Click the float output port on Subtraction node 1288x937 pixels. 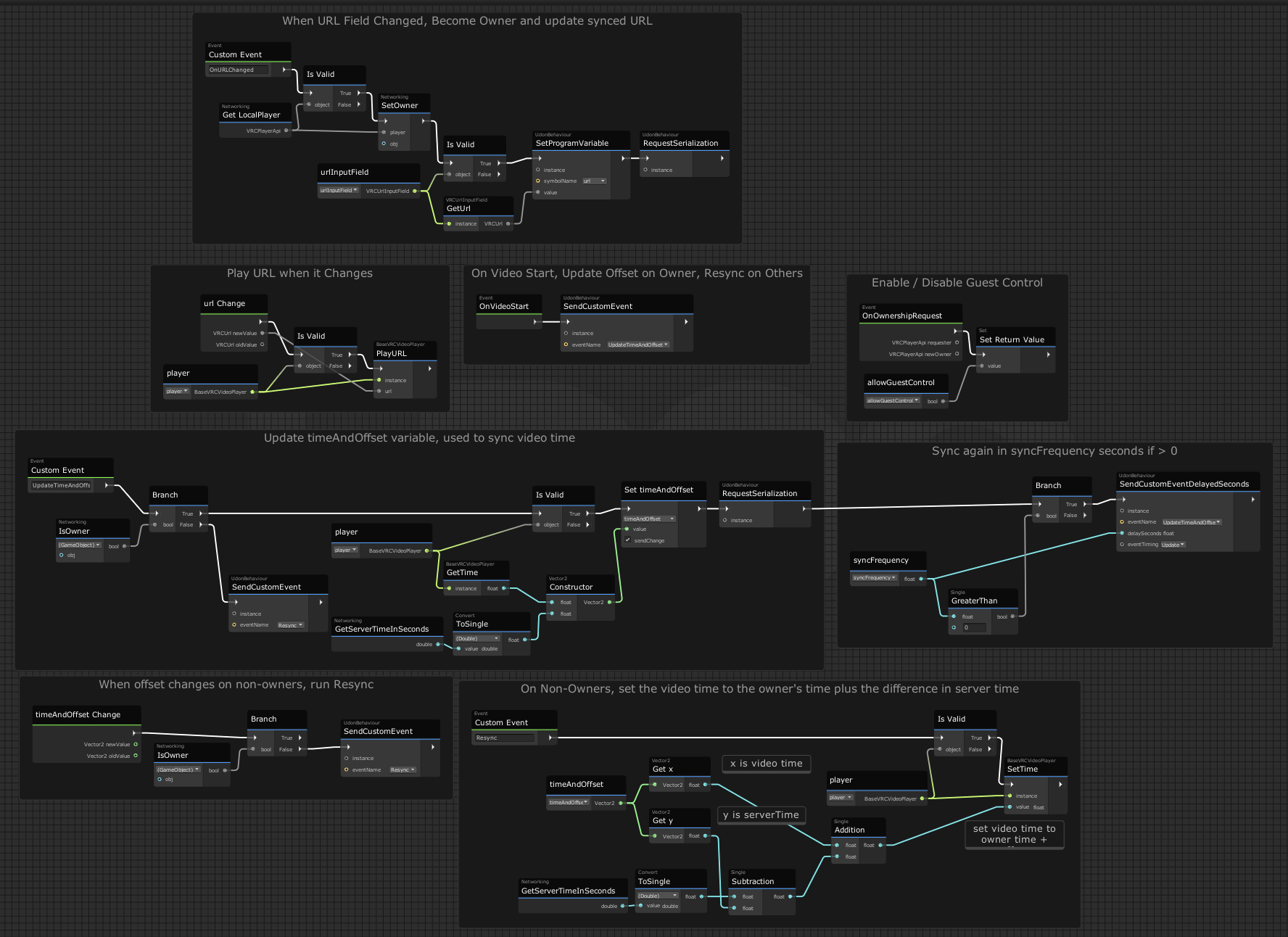[x=790, y=896]
